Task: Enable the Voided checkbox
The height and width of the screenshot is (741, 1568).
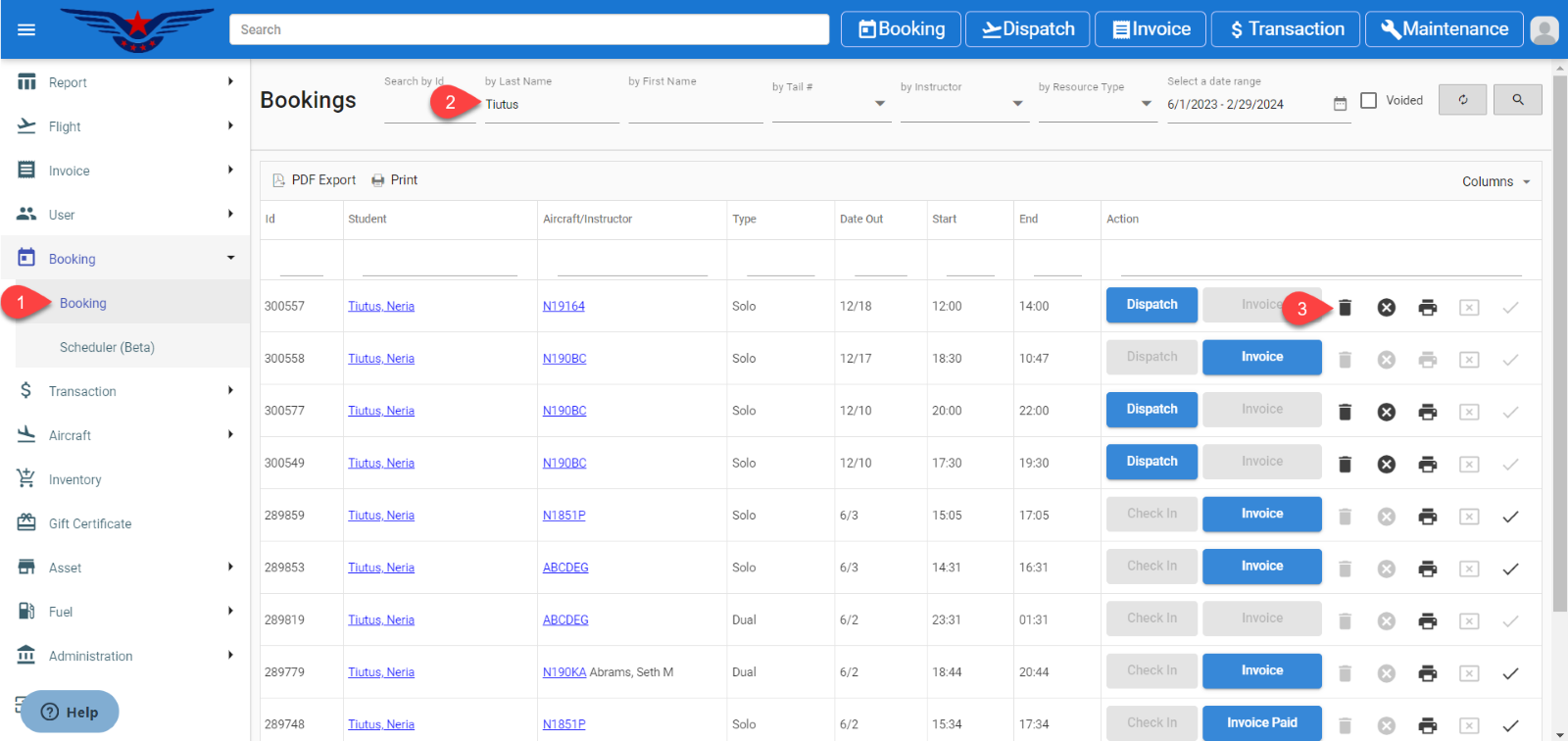Action: (1369, 100)
